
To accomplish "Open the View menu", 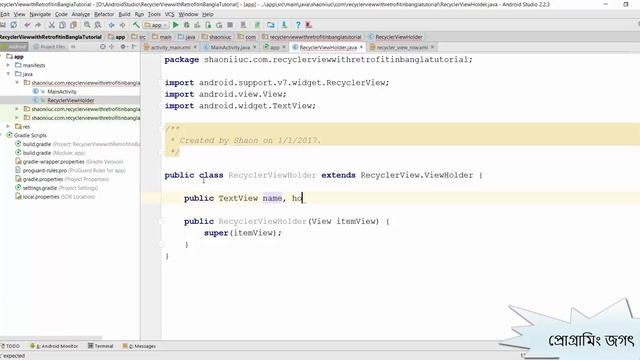I will pos(19,14).
